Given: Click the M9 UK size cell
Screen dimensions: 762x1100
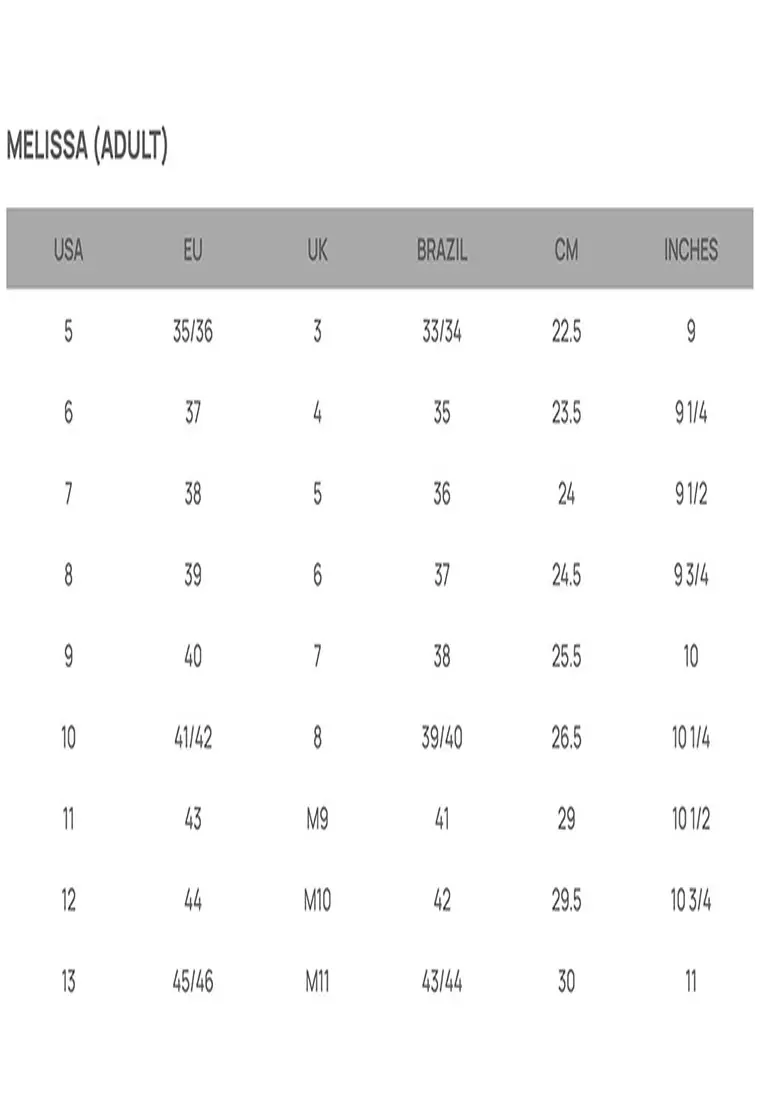Looking at the screenshot, I should pyautogui.click(x=317, y=820).
